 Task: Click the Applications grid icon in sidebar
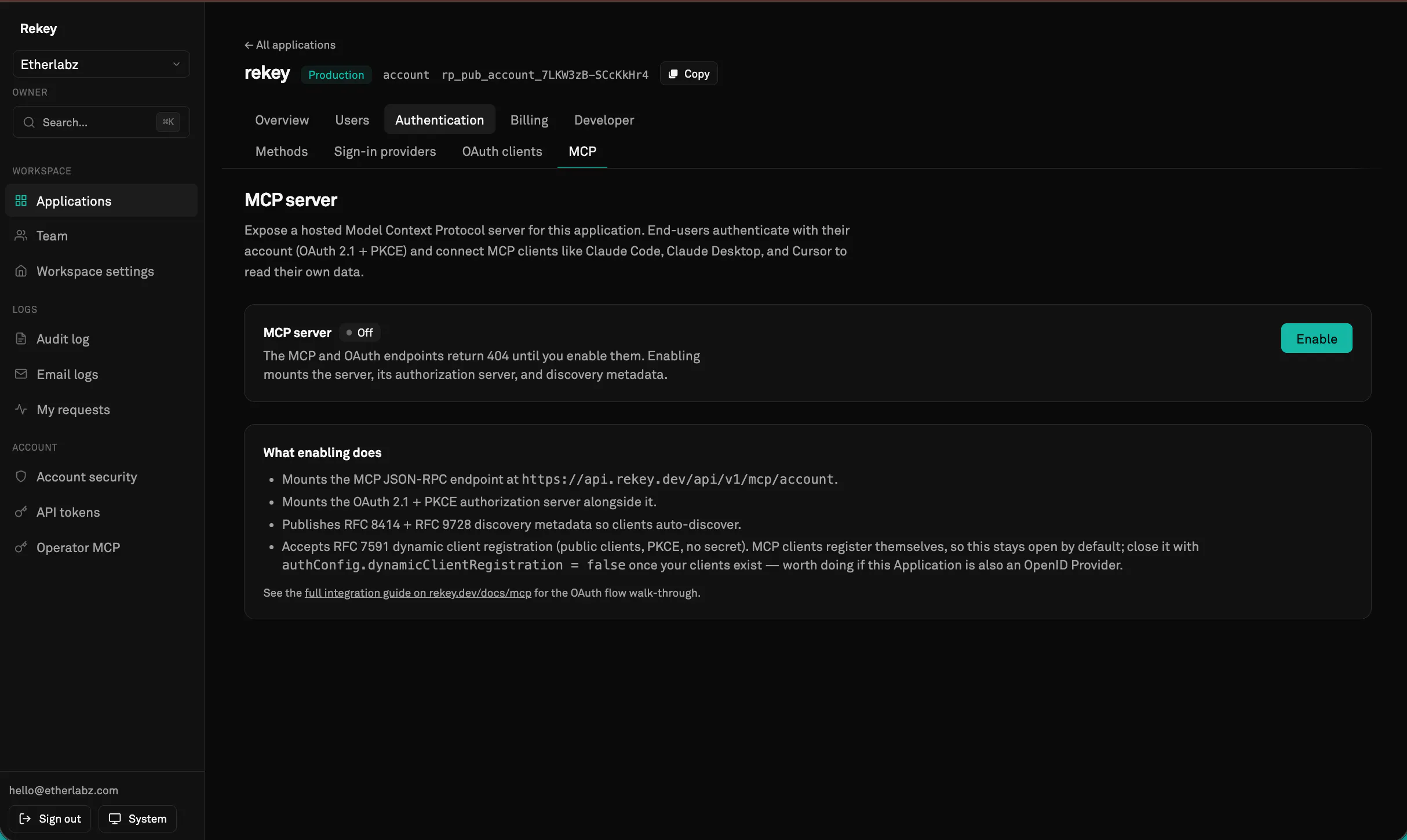(21, 200)
